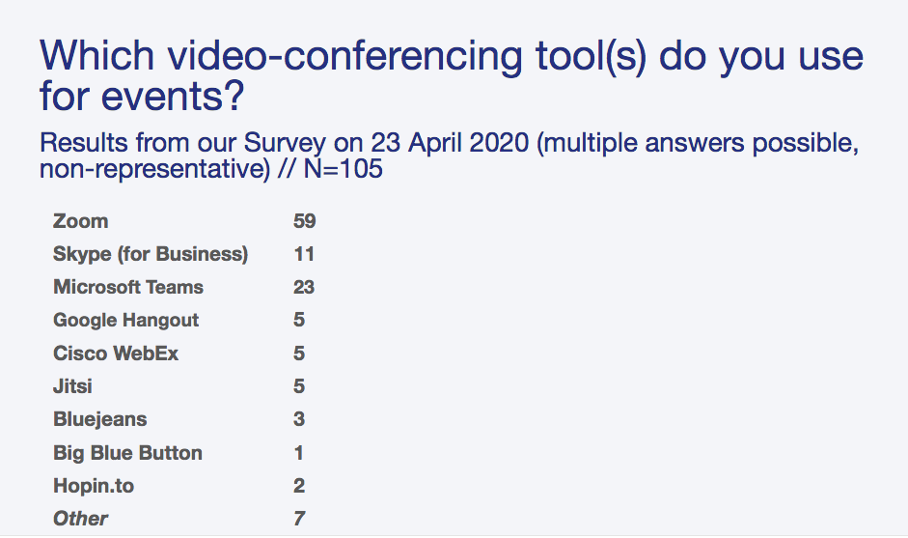Click the Cisco WebEx label

coord(116,353)
